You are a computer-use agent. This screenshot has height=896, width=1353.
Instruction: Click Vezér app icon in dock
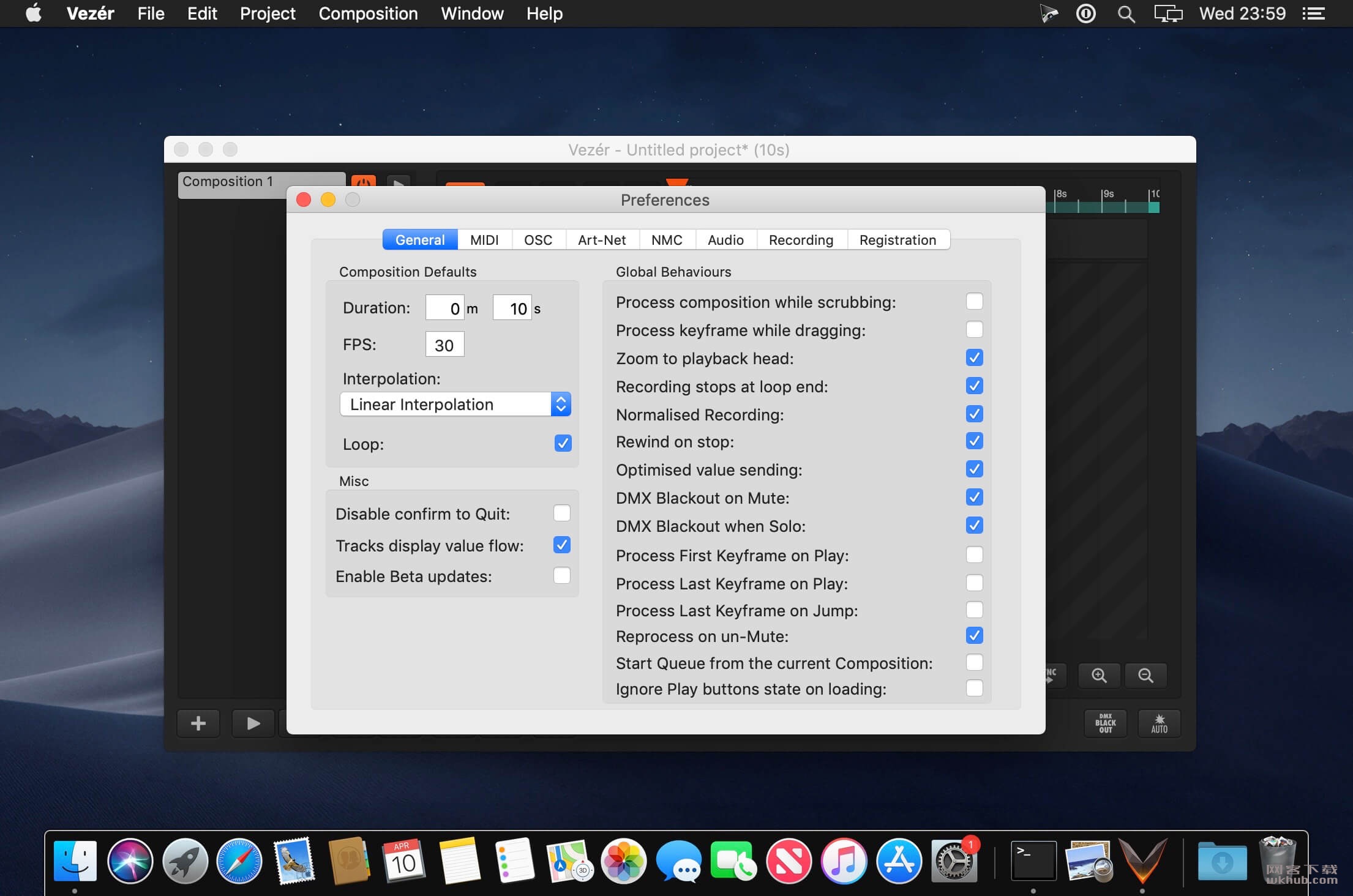tap(1142, 861)
